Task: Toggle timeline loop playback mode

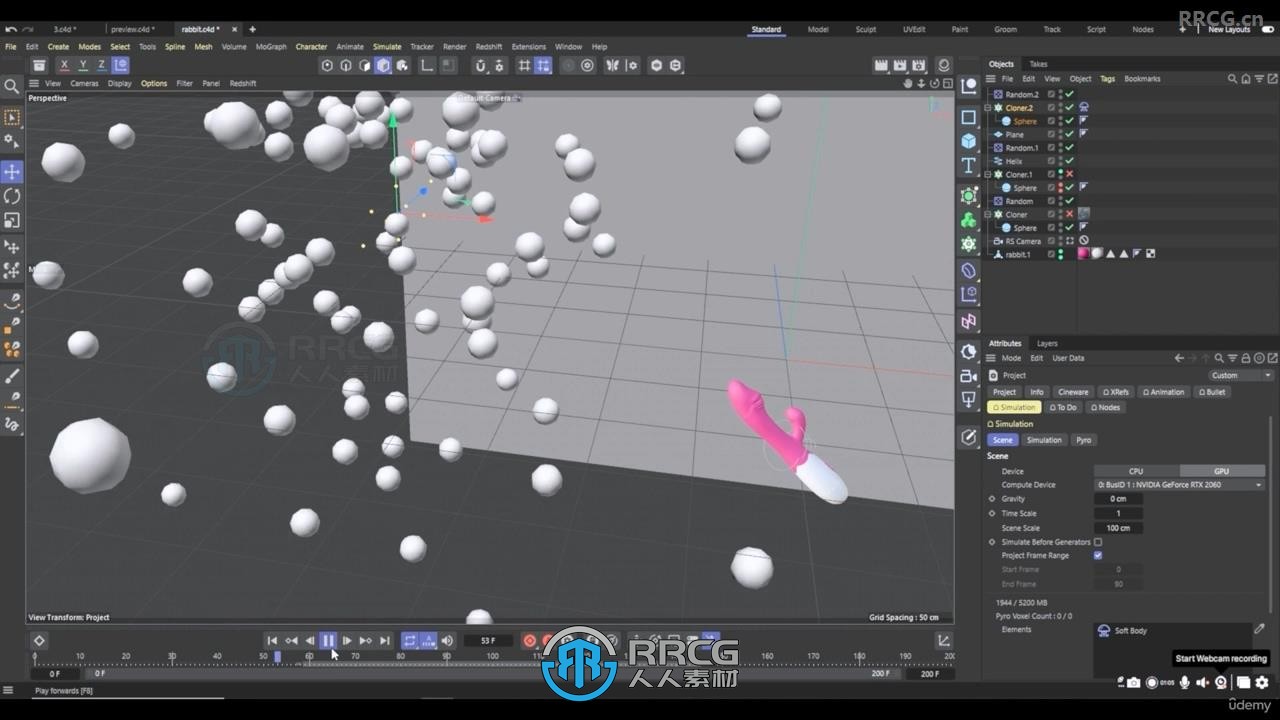Action: tap(409, 640)
